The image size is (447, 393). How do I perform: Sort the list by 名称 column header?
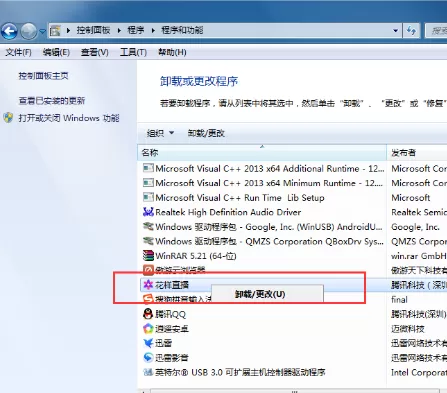click(x=262, y=153)
